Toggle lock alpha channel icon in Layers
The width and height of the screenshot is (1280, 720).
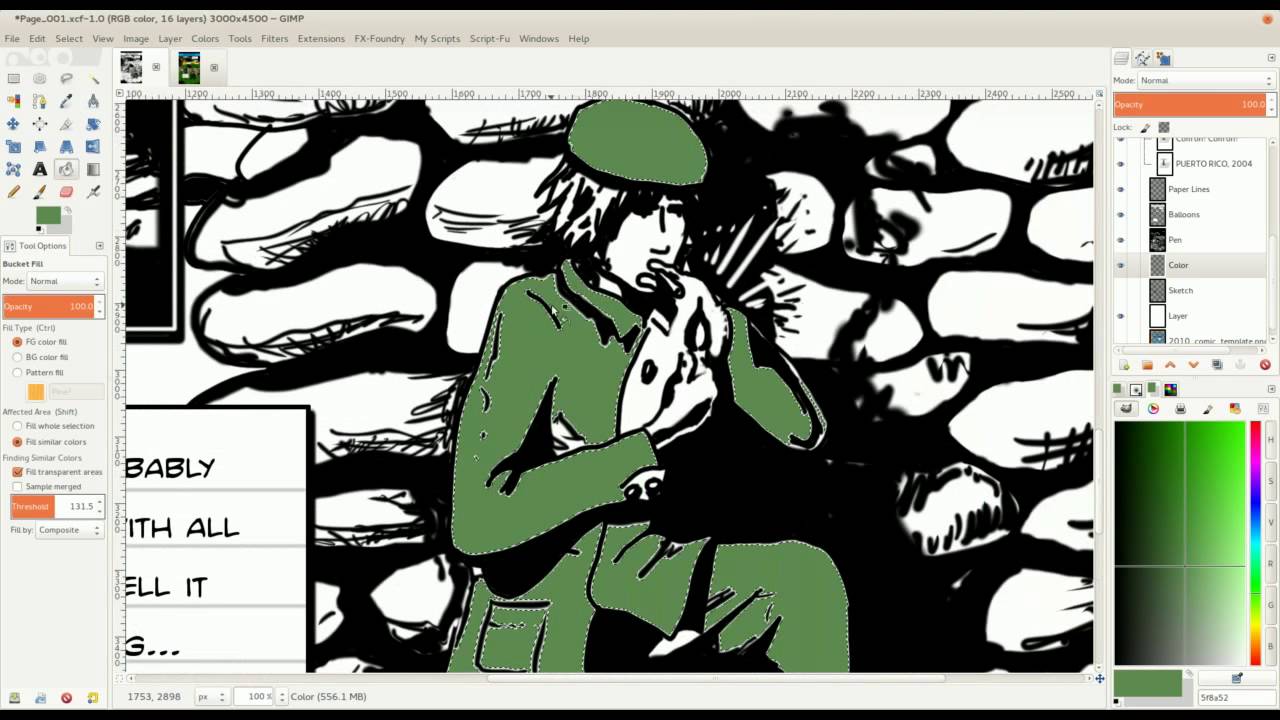pos(1163,127)
